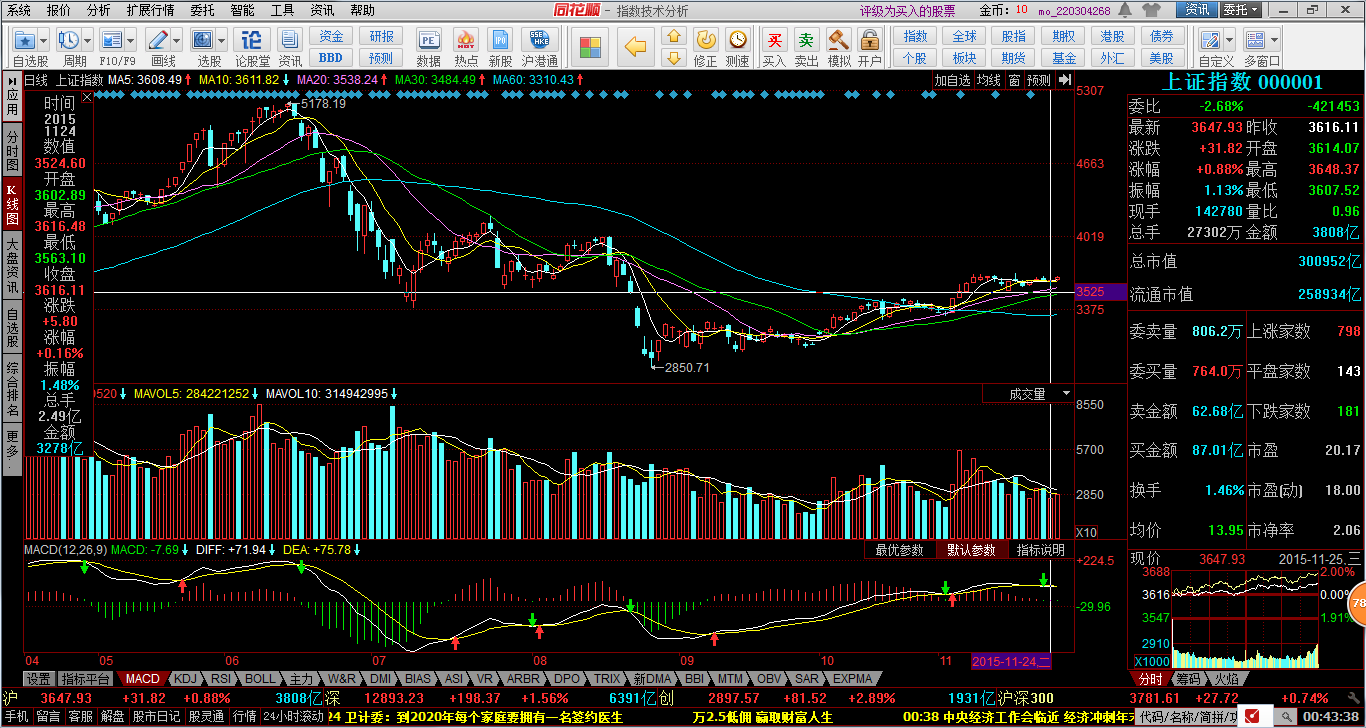Toggle the sidebar collapse arrow beside 日线
Viewport: 1366px width, 728px height.
pos(12,80)
